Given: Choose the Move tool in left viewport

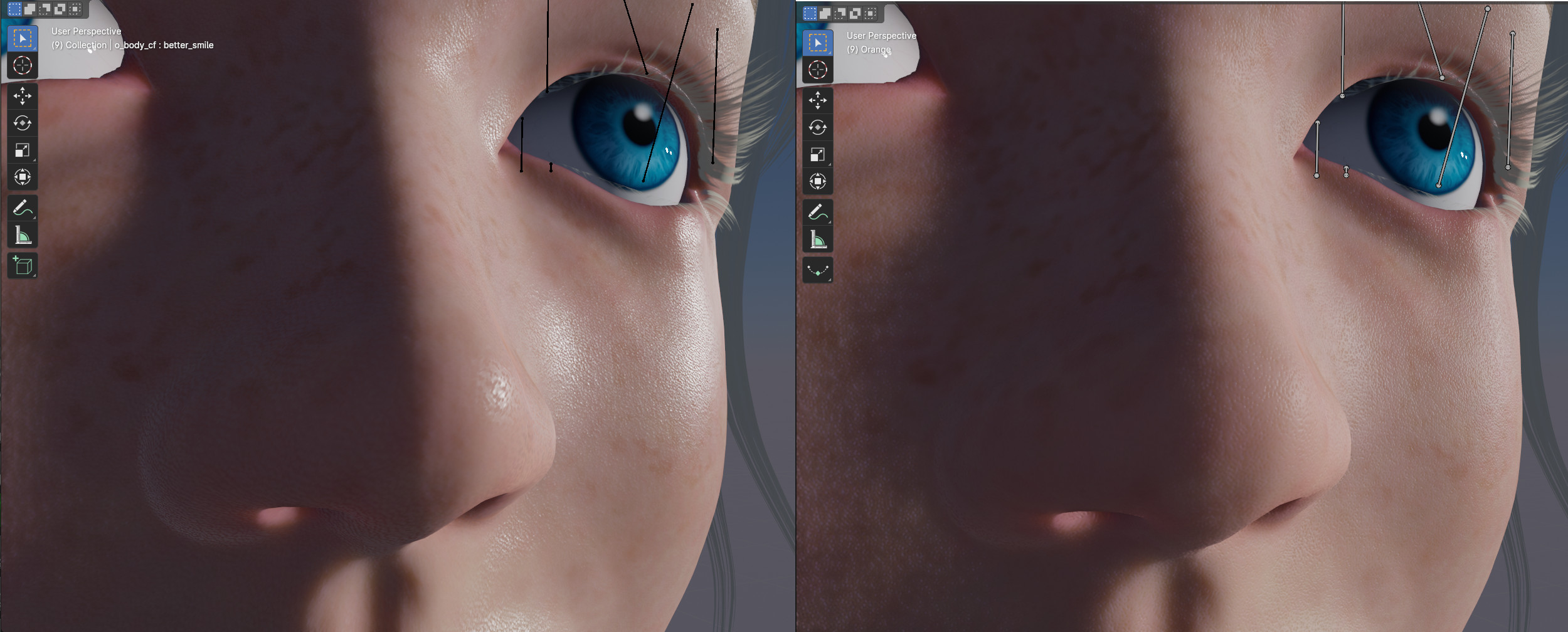Looking at the screenshot, I should click(x=23, y=96).
